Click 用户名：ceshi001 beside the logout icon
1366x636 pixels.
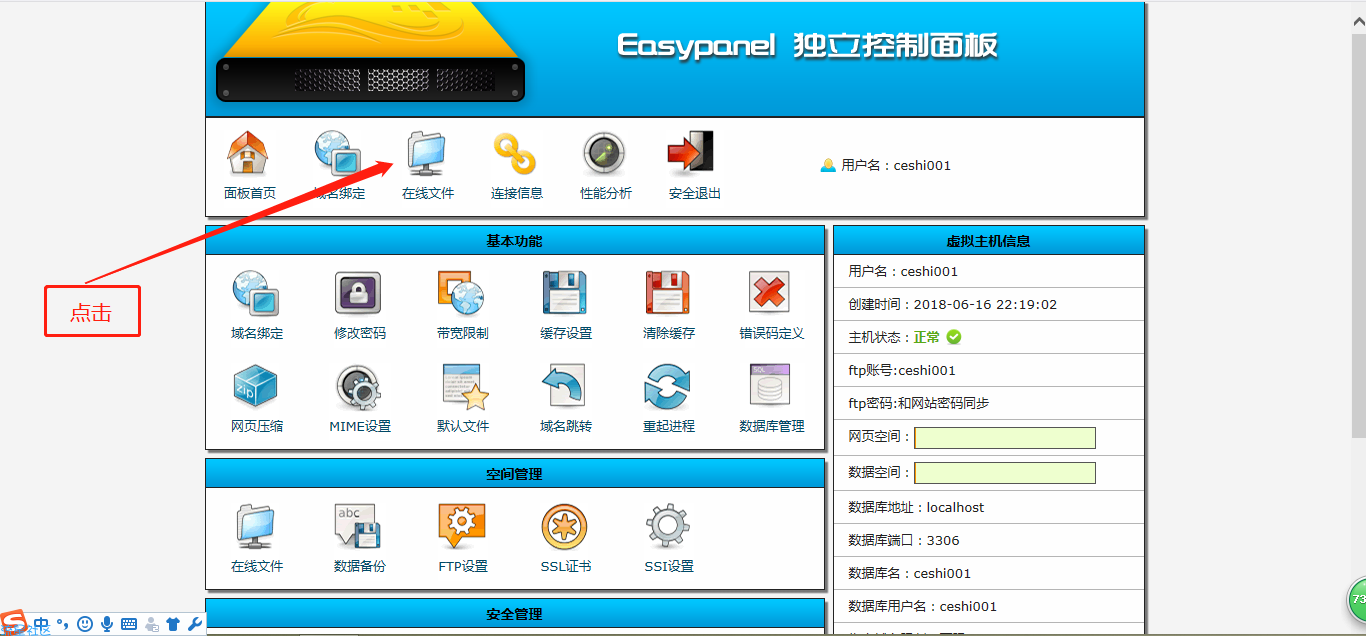896,166
